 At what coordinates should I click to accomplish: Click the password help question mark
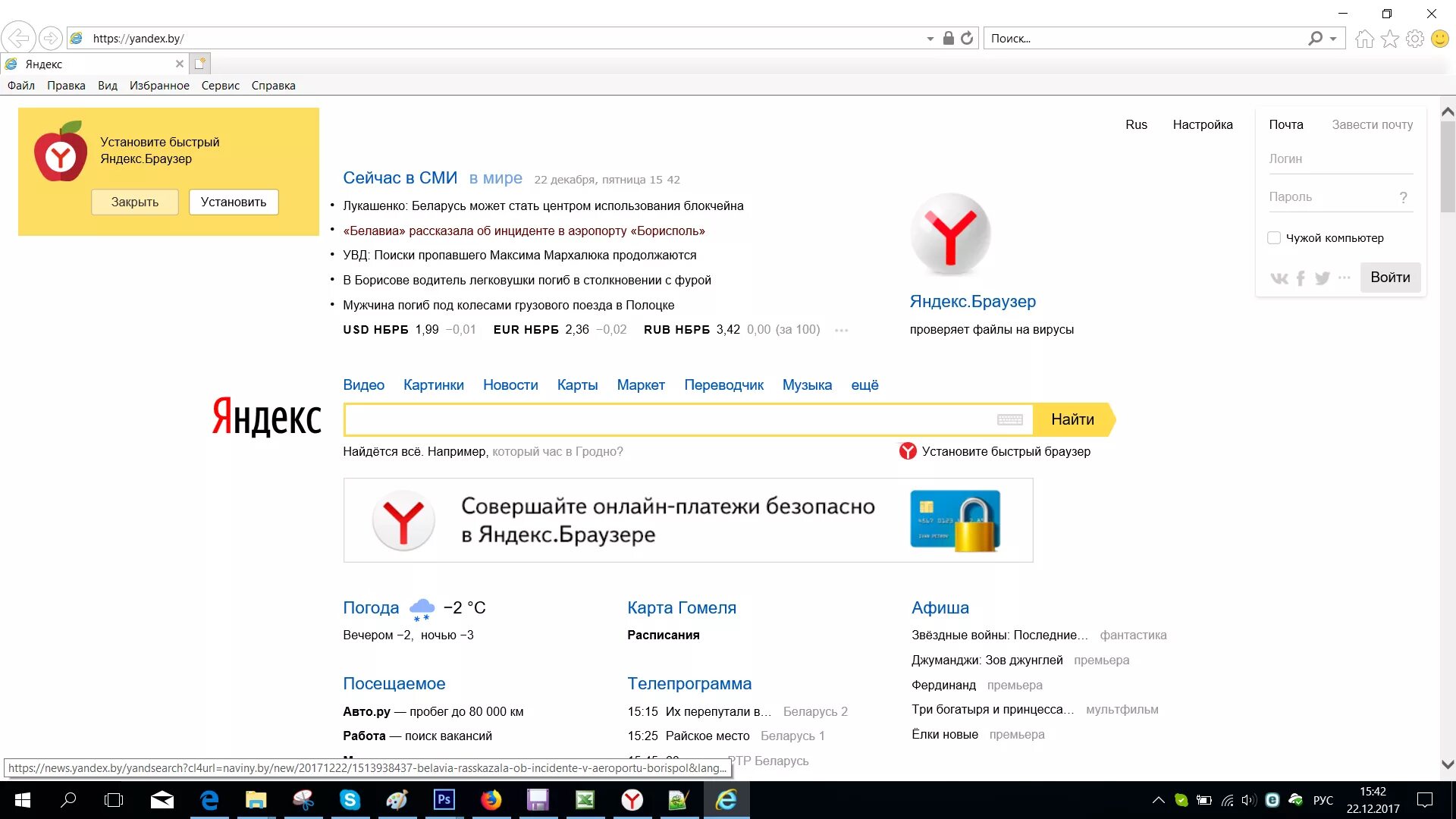1403,197
